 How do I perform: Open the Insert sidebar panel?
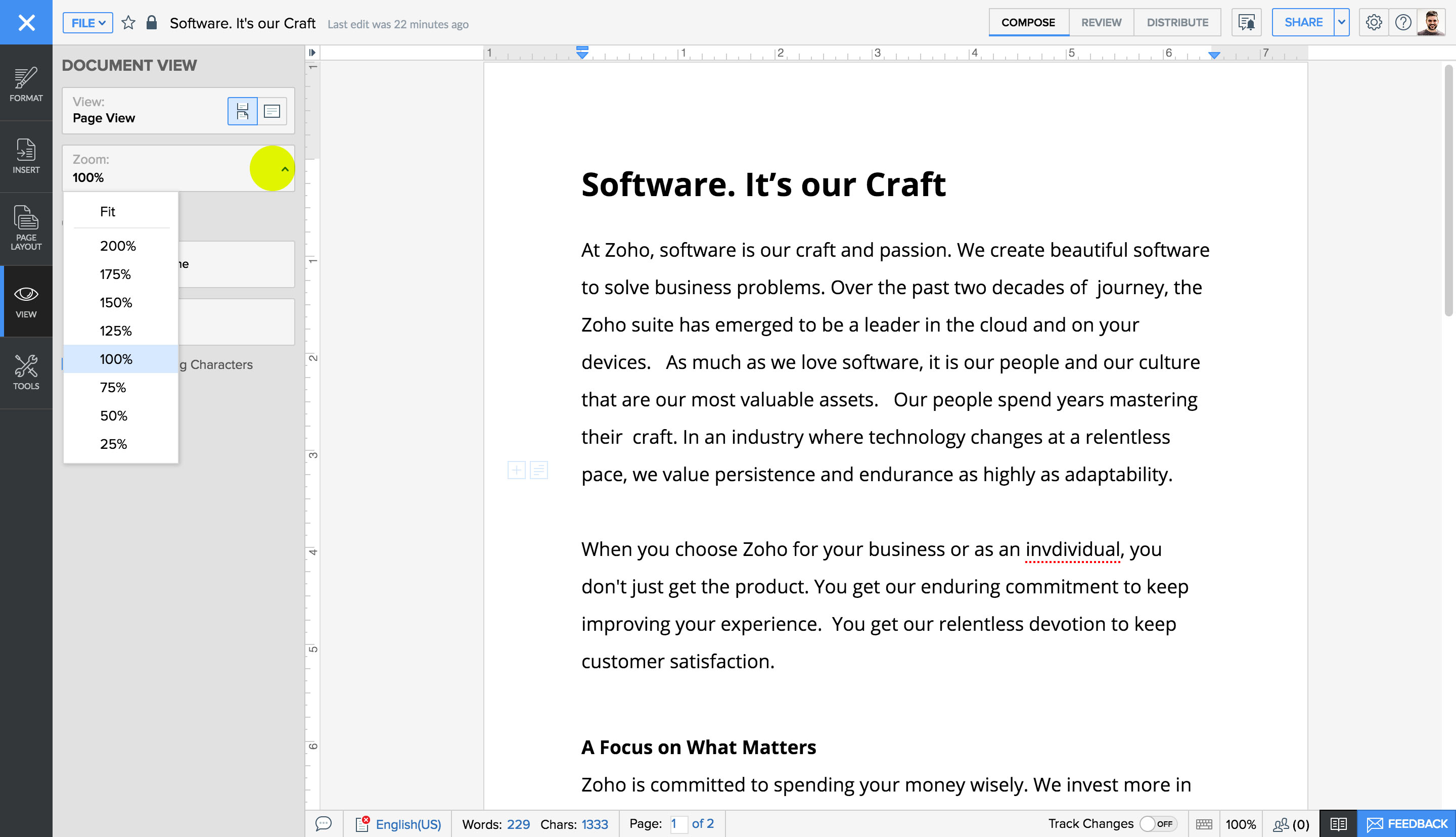pos(26,156)
